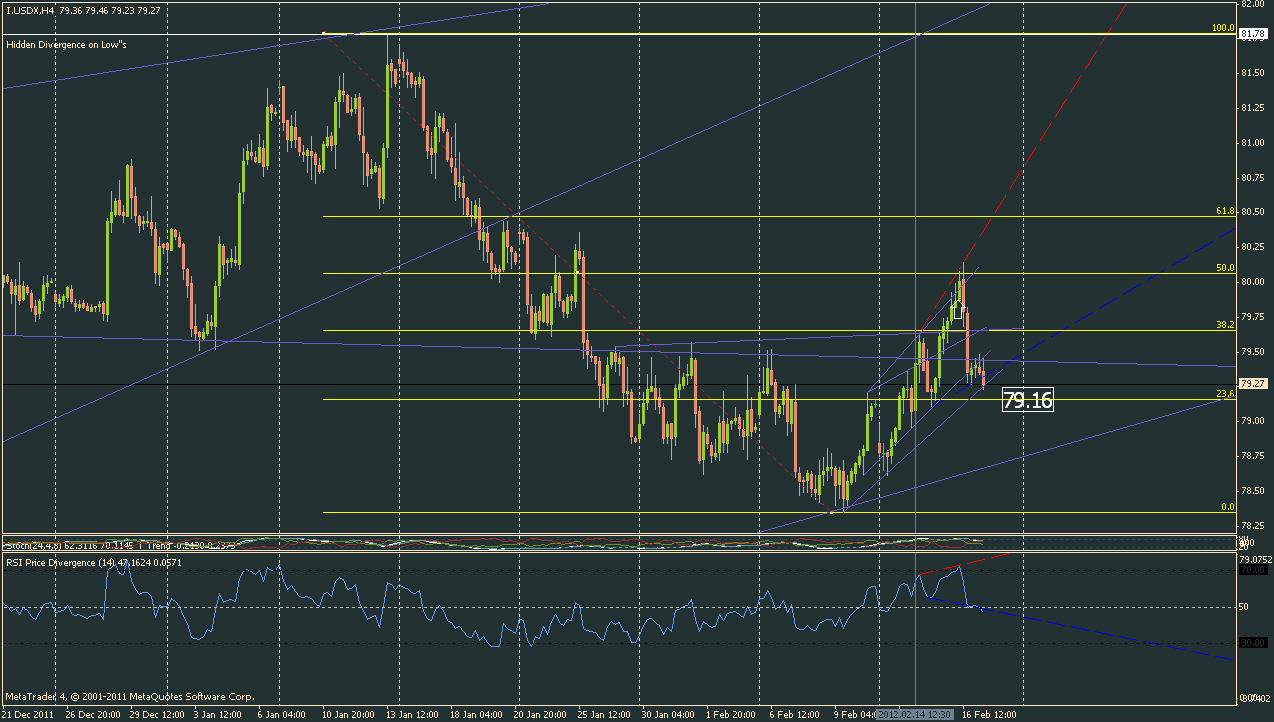The image size is (1274, 722).
Task: Click the highlighted 2012.02.14 12:30 time marker
Action: [x=915, y=715]
